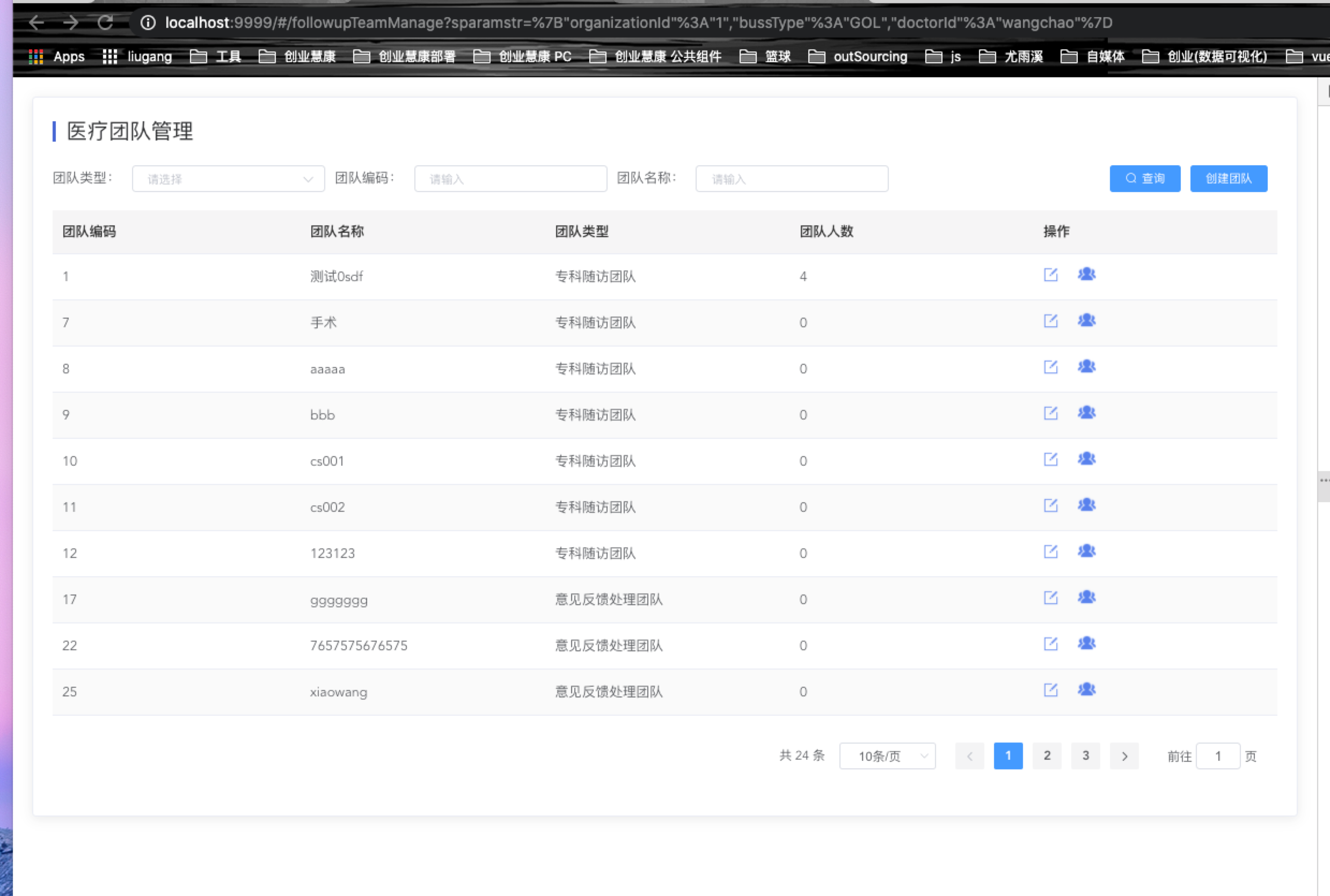Open members icon for team 手术
This screenshot has width=1330, height=896.
[1086, 320]
